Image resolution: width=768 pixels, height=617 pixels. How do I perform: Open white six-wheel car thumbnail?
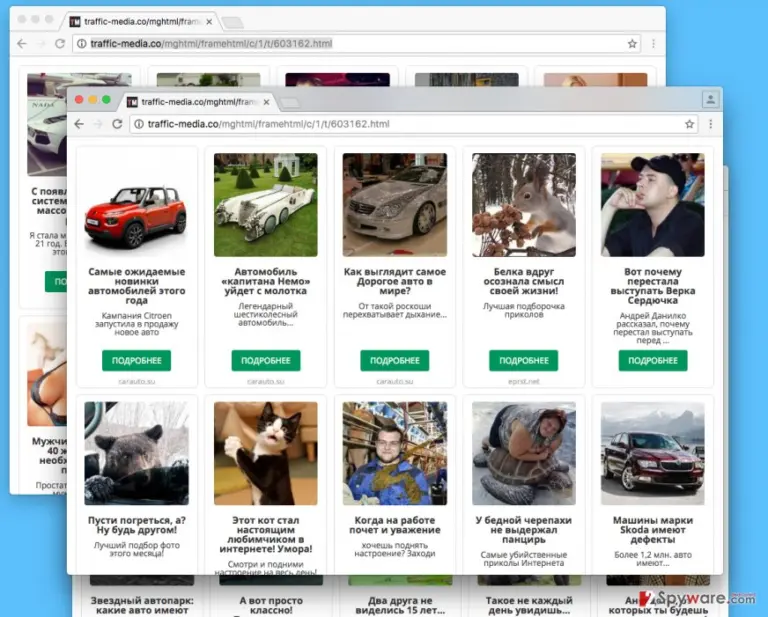[265, 205]
